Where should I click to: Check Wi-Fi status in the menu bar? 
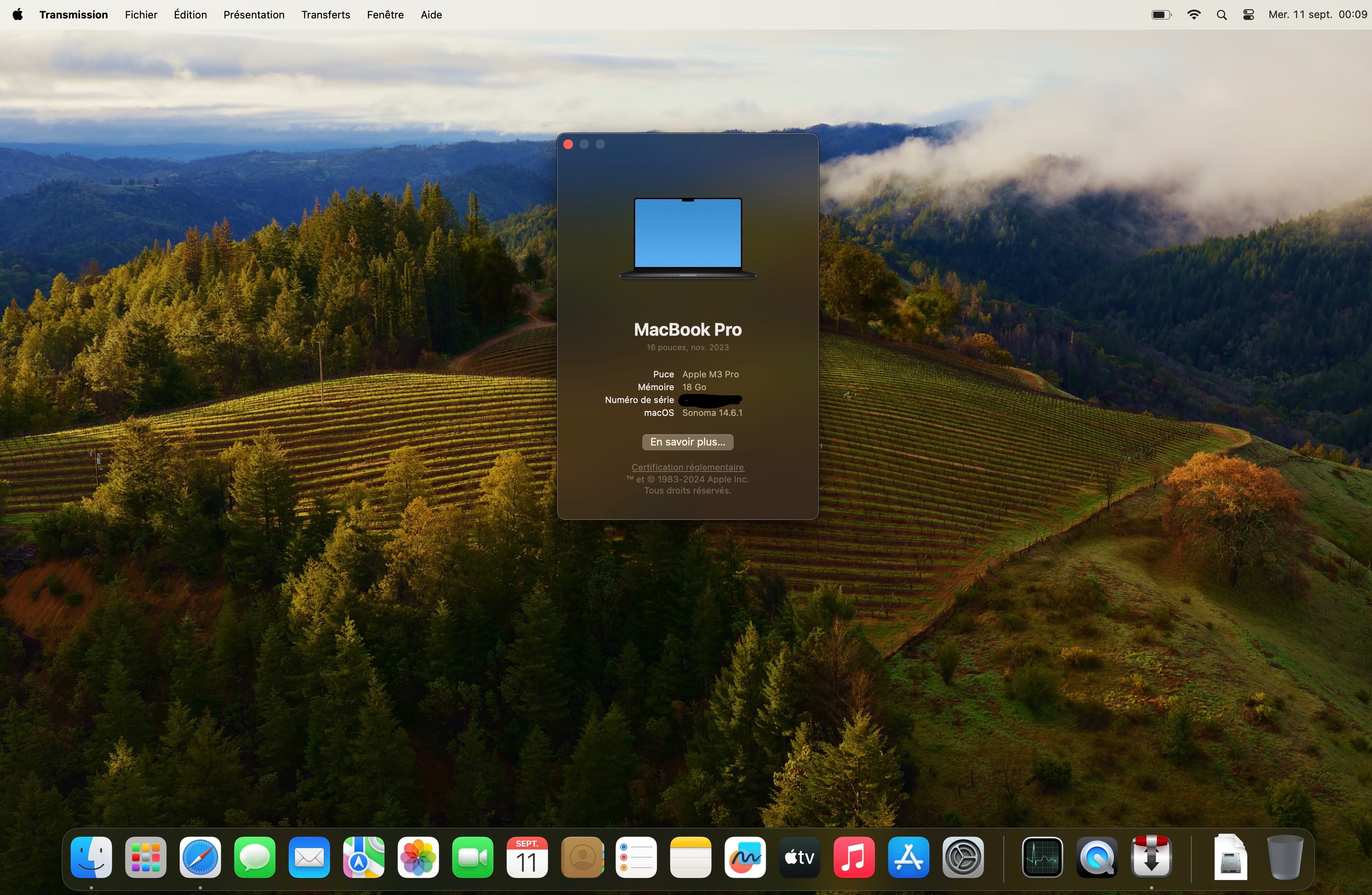pos(1194,14)
